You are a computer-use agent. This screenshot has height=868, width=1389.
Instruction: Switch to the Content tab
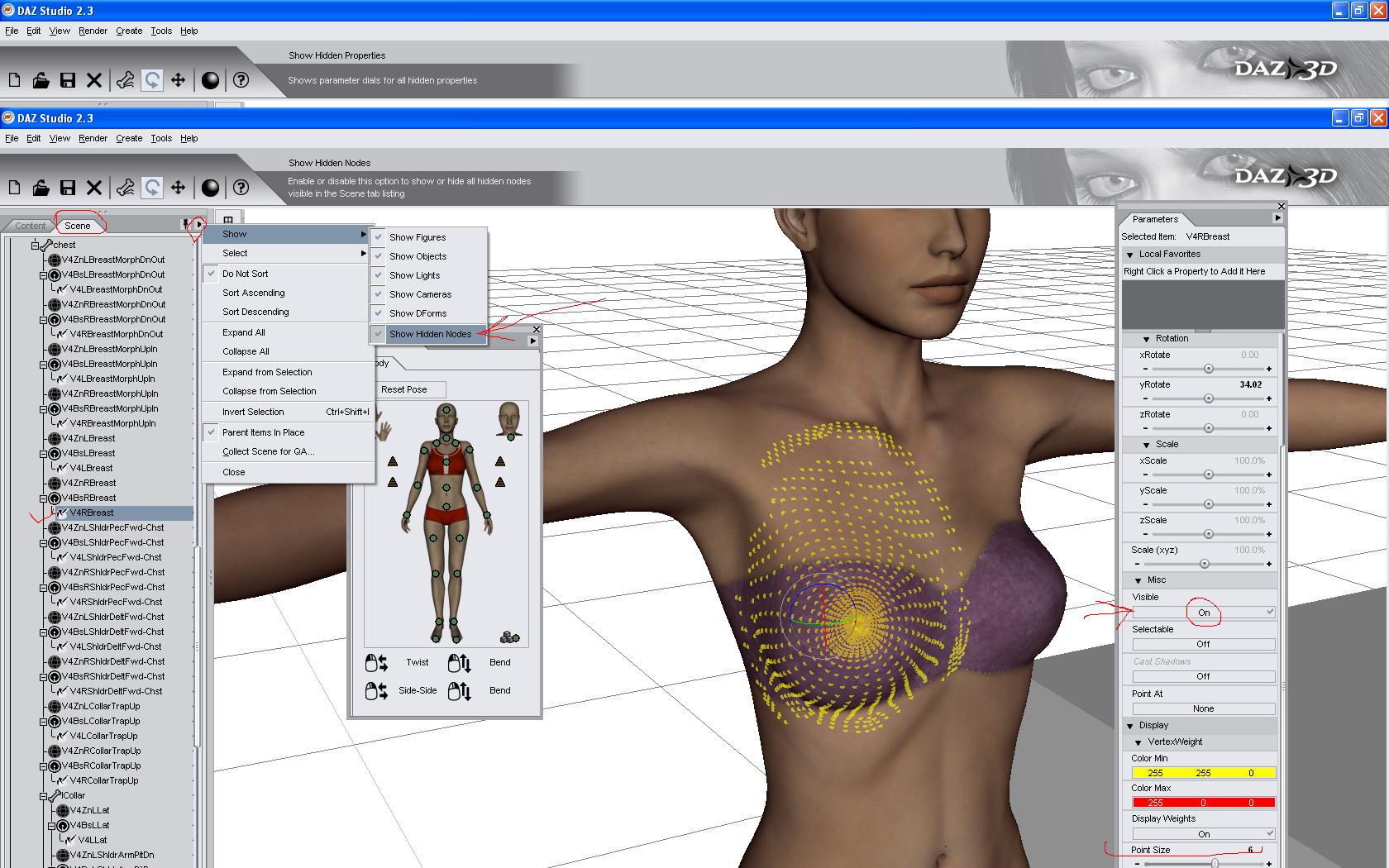pos(30,226)
